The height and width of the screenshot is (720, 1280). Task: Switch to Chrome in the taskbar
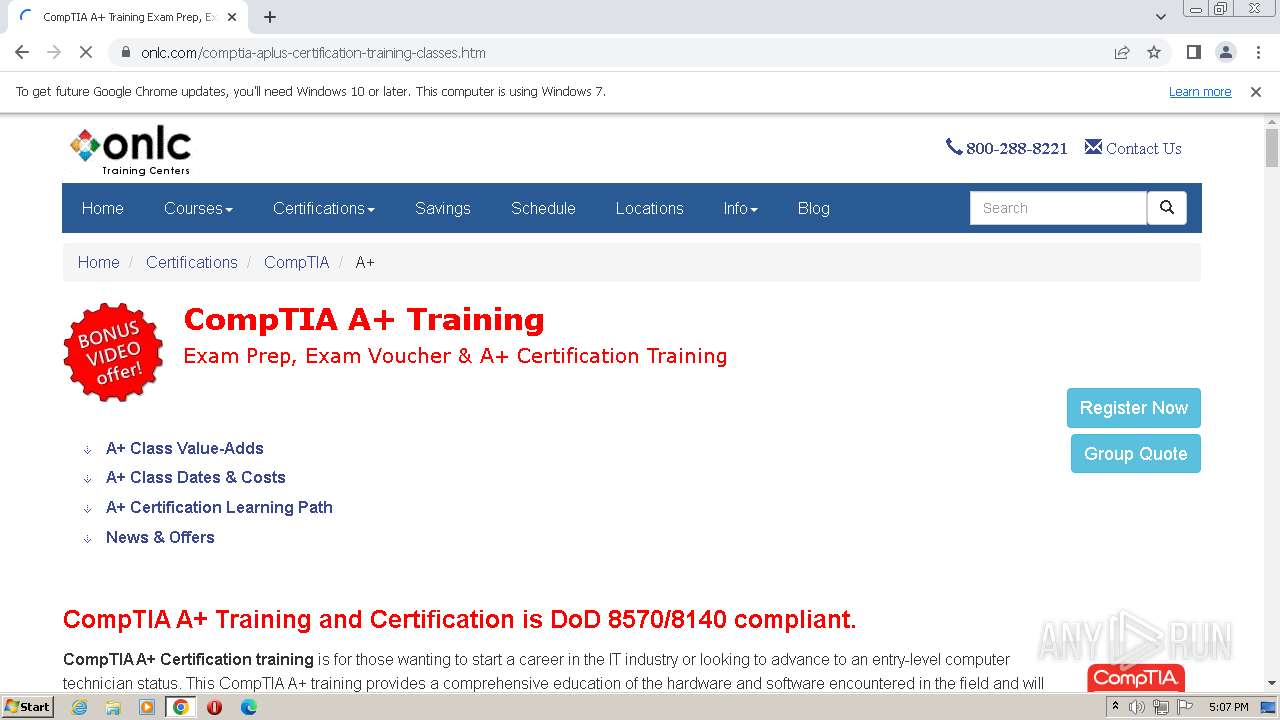pyautogui.click(x=181, y=707)
